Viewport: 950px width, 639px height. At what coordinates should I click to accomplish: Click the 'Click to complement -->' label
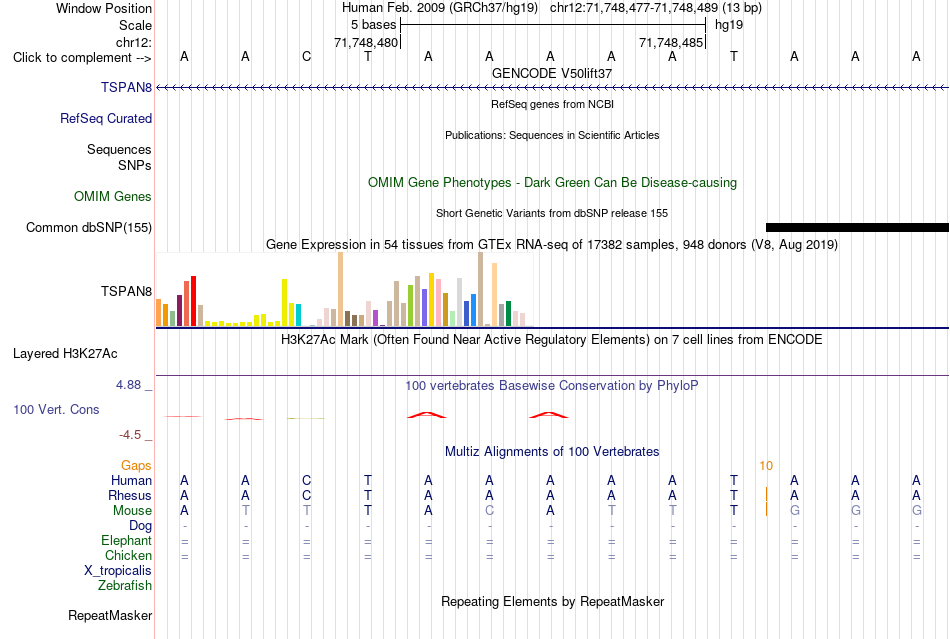(x=82, y=58)
